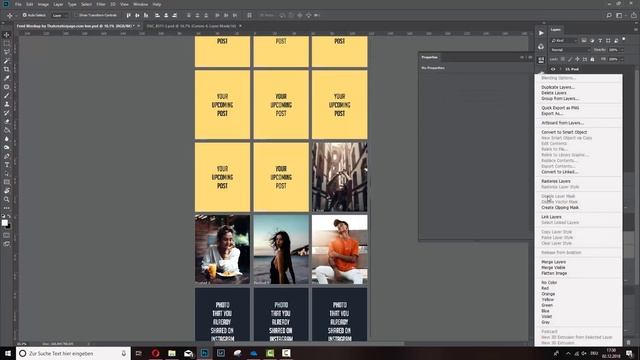Select the Crop tool

[x=7, y=69]
